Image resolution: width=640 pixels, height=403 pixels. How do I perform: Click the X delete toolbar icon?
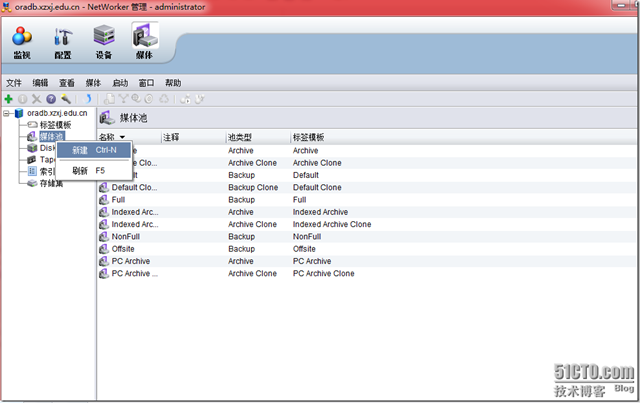36,99
